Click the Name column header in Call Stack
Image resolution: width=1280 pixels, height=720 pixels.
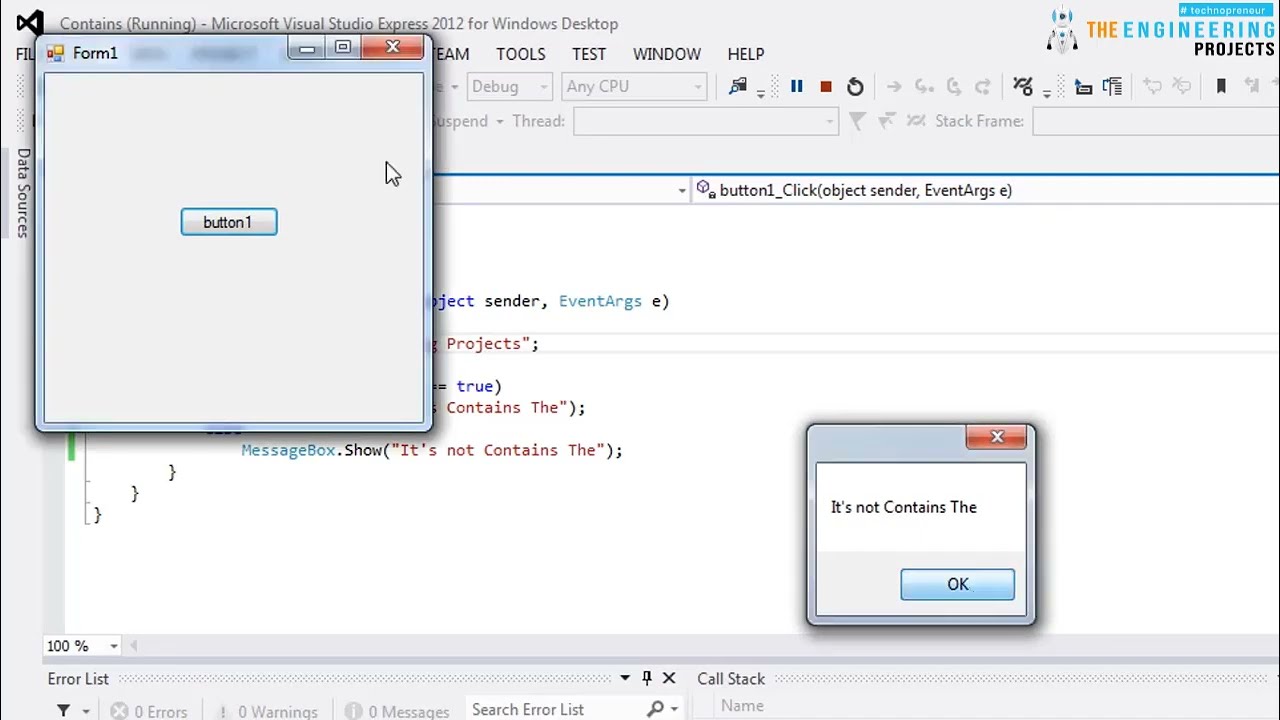pyautogui.click(x=742, y=706)
